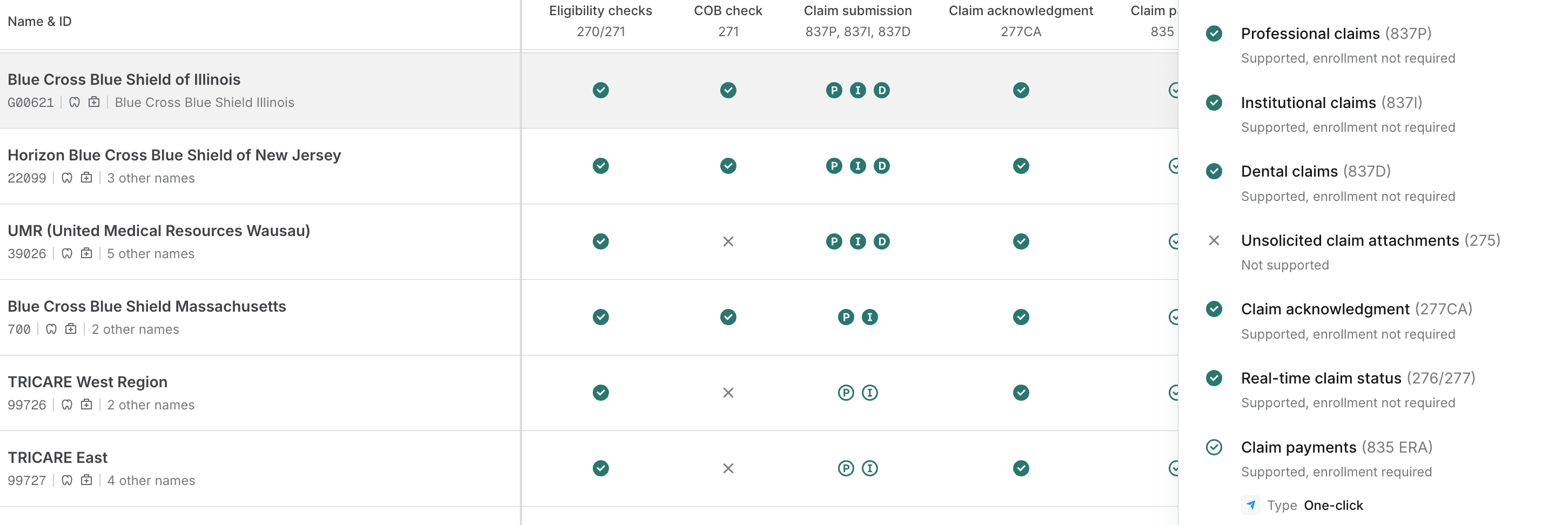
Task: Click eligibility checkmark for Blue Cross Blue Shield Massachusetts
Action: tap(601, 317)
